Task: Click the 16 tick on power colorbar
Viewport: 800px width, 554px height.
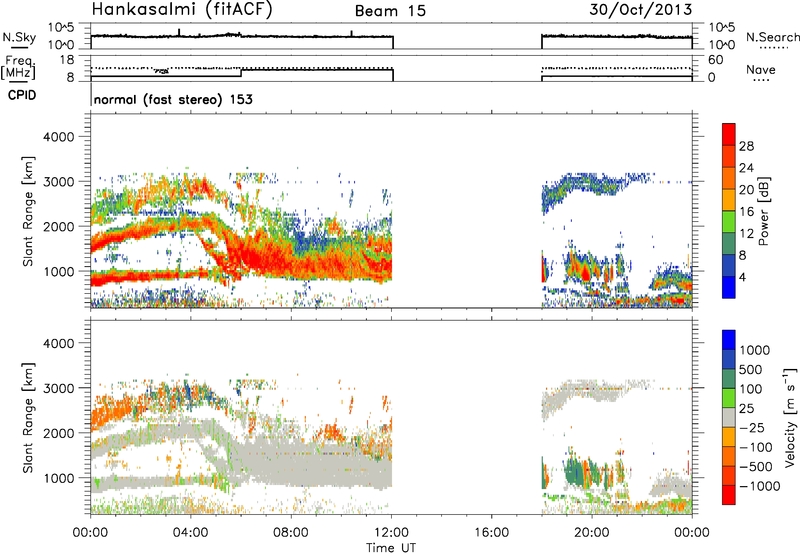Action: click(746, 212)
